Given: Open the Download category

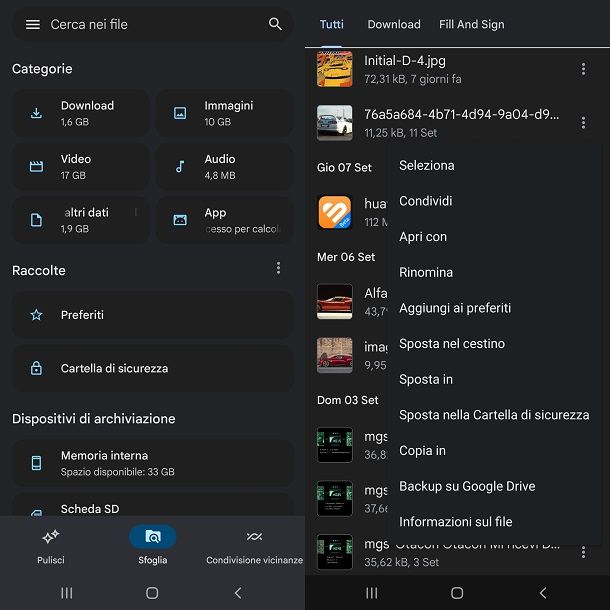Looking at the screenshot, I should [81, 113].
